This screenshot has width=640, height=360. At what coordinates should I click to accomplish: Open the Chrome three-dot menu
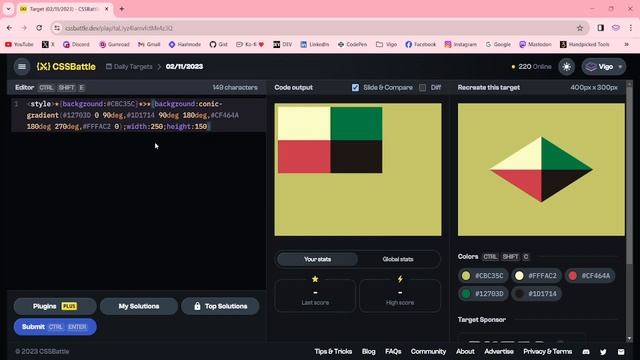631,28
